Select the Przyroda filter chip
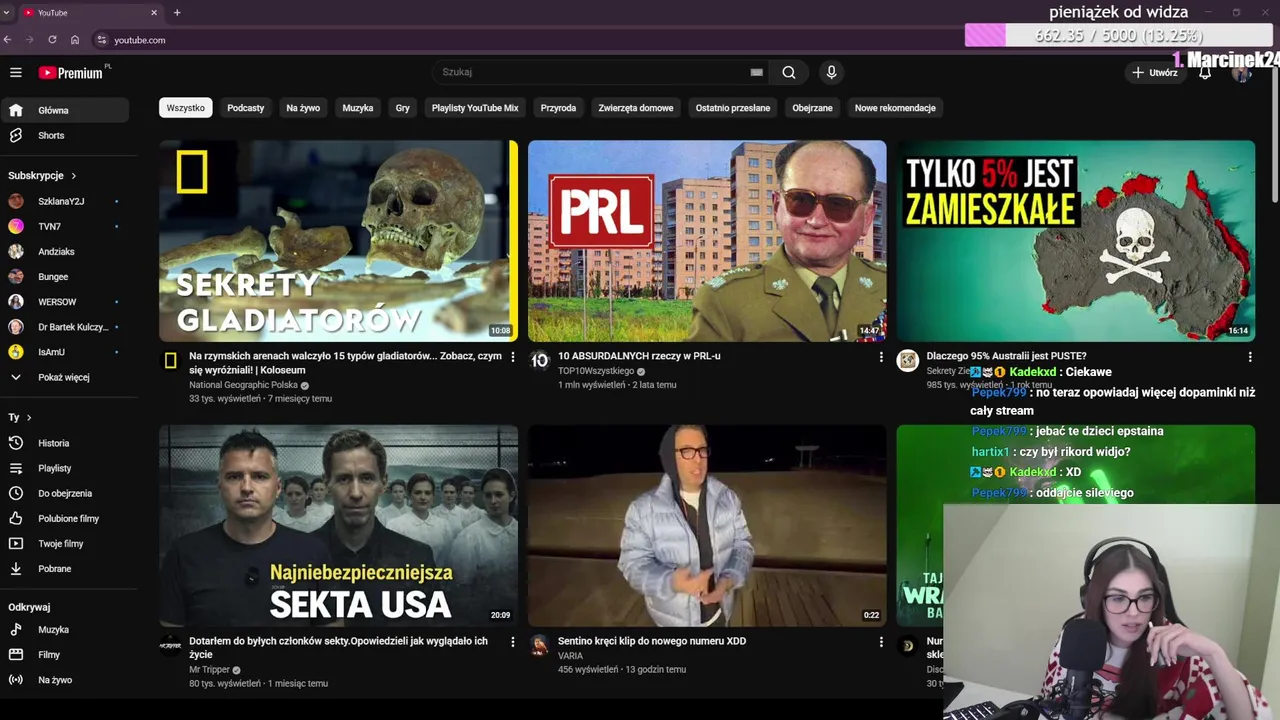 tap(558, 108)
